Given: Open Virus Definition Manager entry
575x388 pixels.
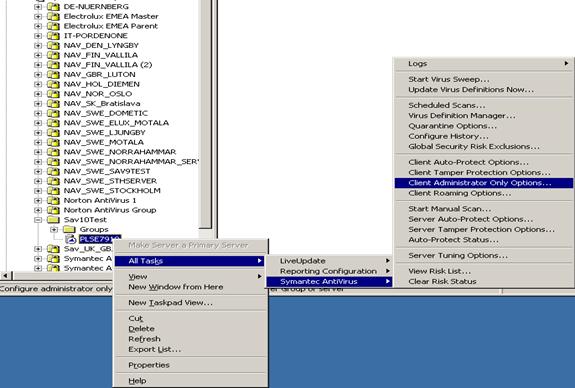Looking at the screenshot, I should click(484, 116).
